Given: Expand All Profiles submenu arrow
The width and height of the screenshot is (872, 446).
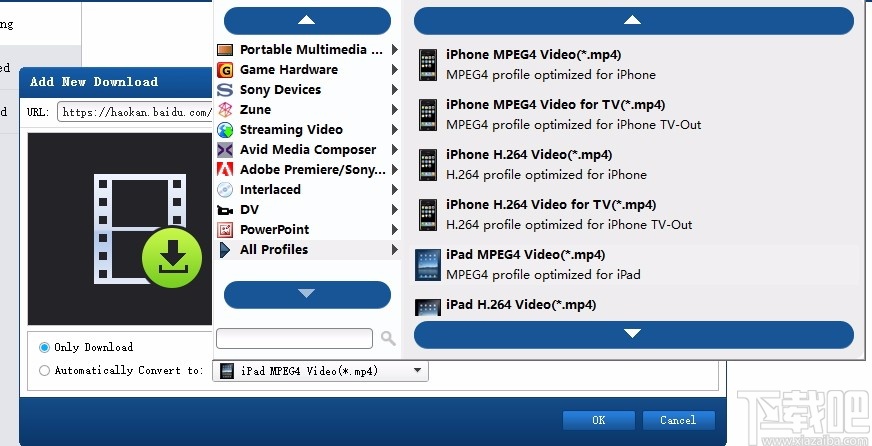Looking at the screenshot, I should (394, 250).
